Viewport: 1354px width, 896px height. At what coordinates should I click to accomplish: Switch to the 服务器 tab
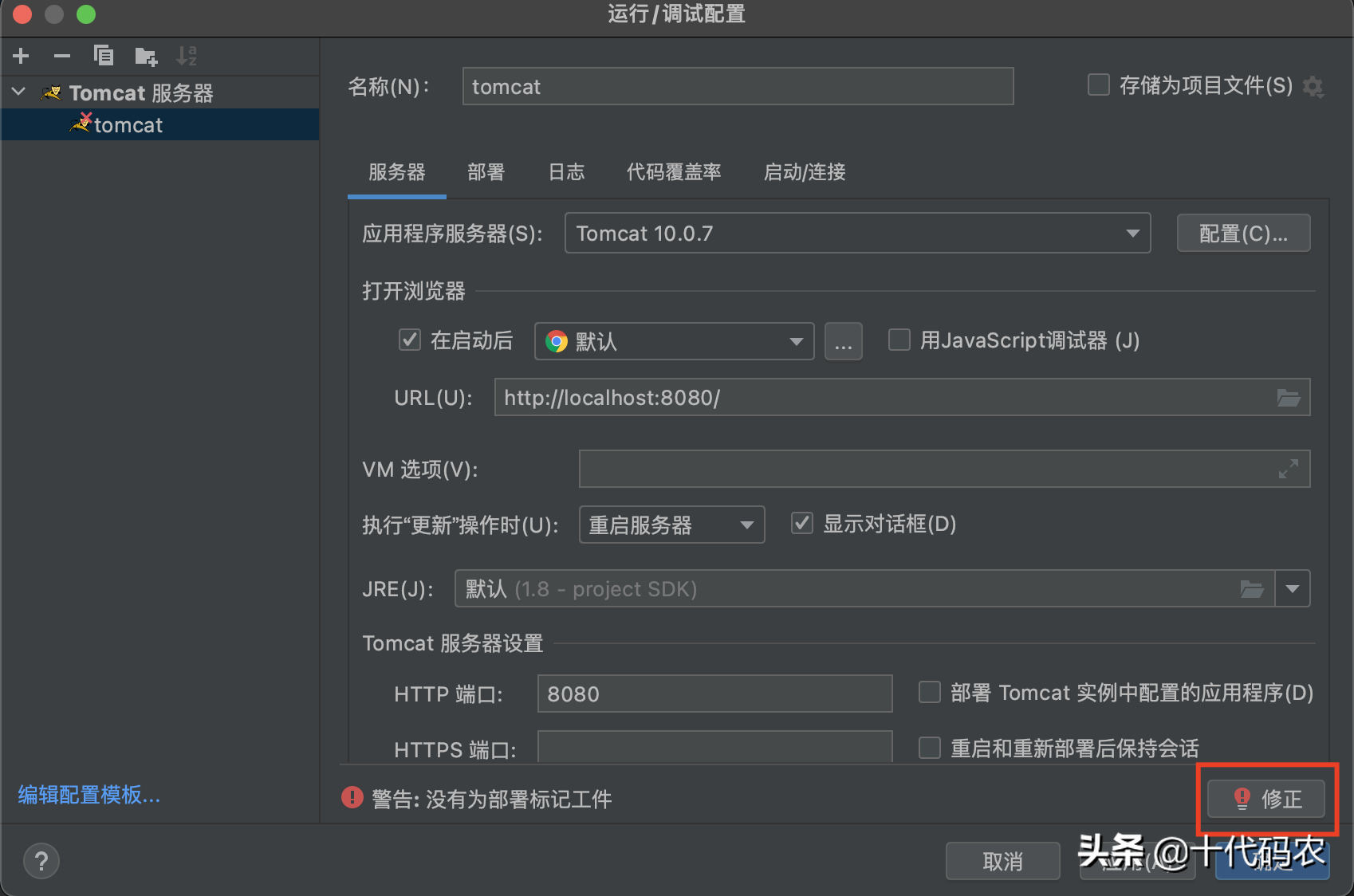(397, 172)
